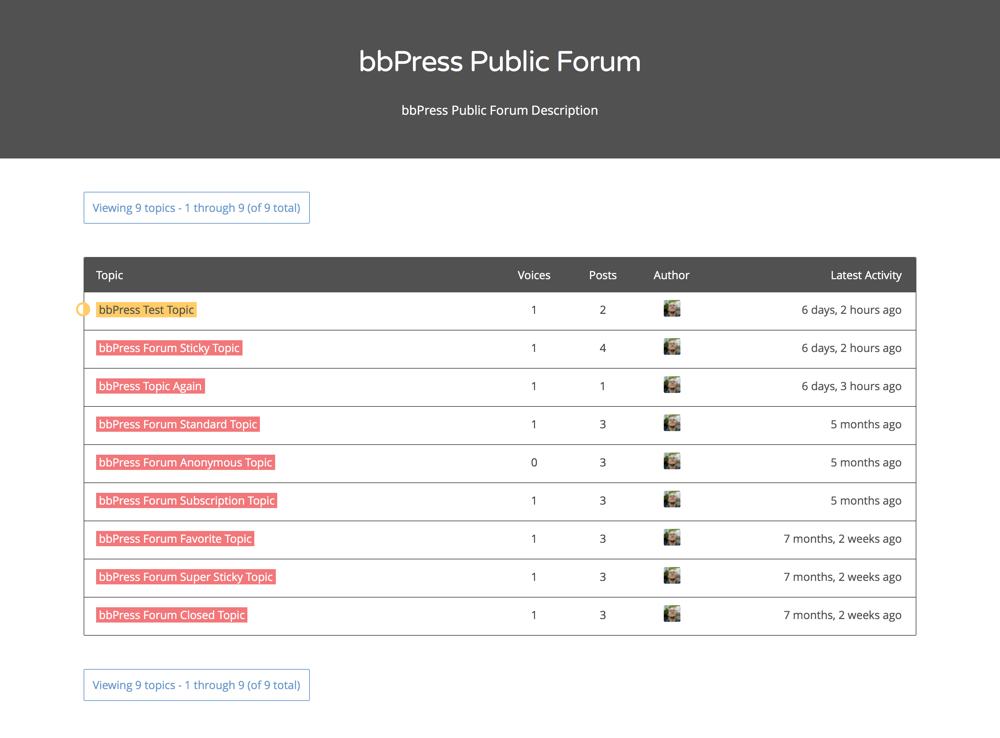Click Test Topic's 6 days, 2 hours ago
Image resolution: width=1000 pixels, height=738 pixels.
point(851,310)
